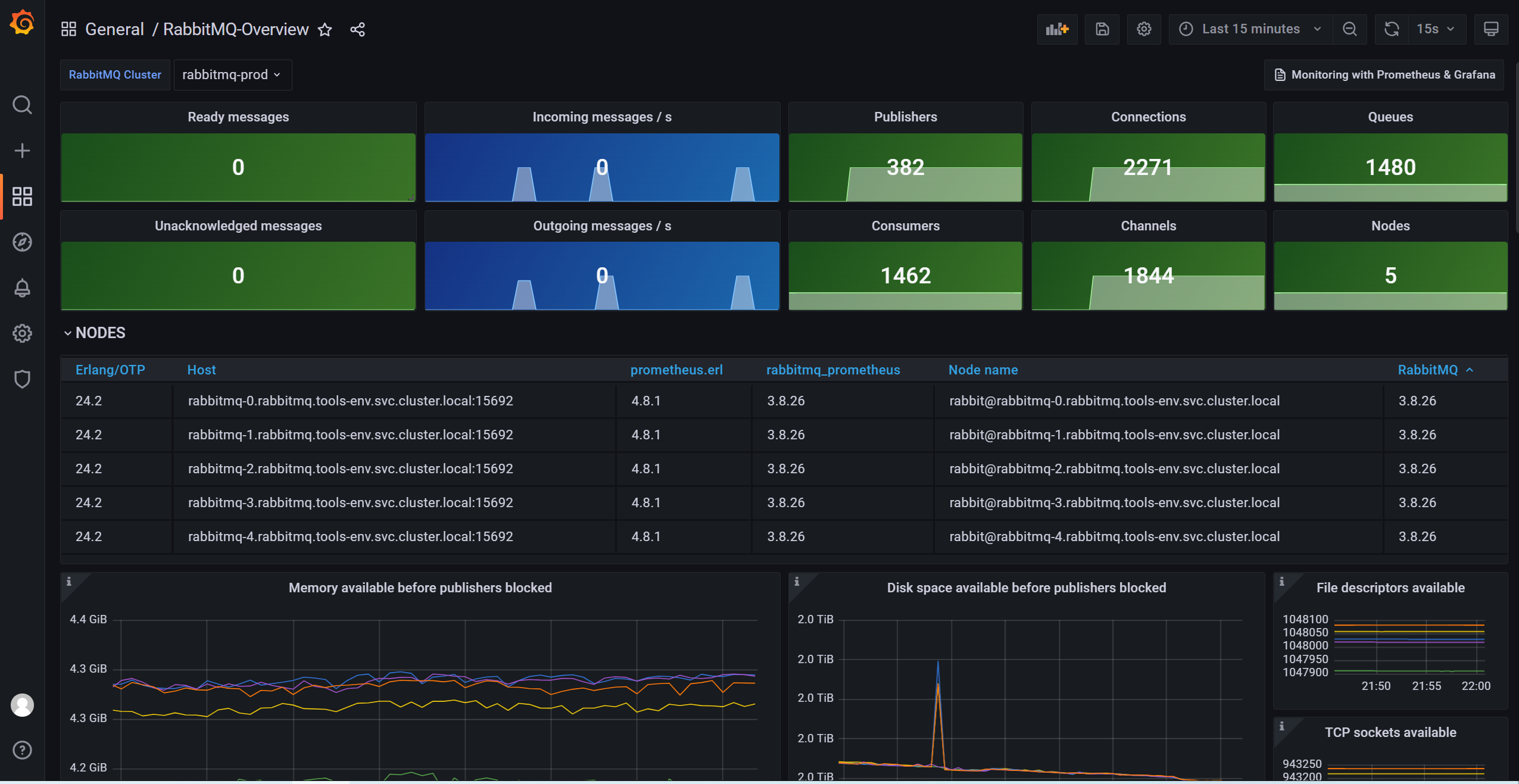1519x784 pixels.
Task: Open Memory available before publishers blocked title
Action: click(420, 588)
